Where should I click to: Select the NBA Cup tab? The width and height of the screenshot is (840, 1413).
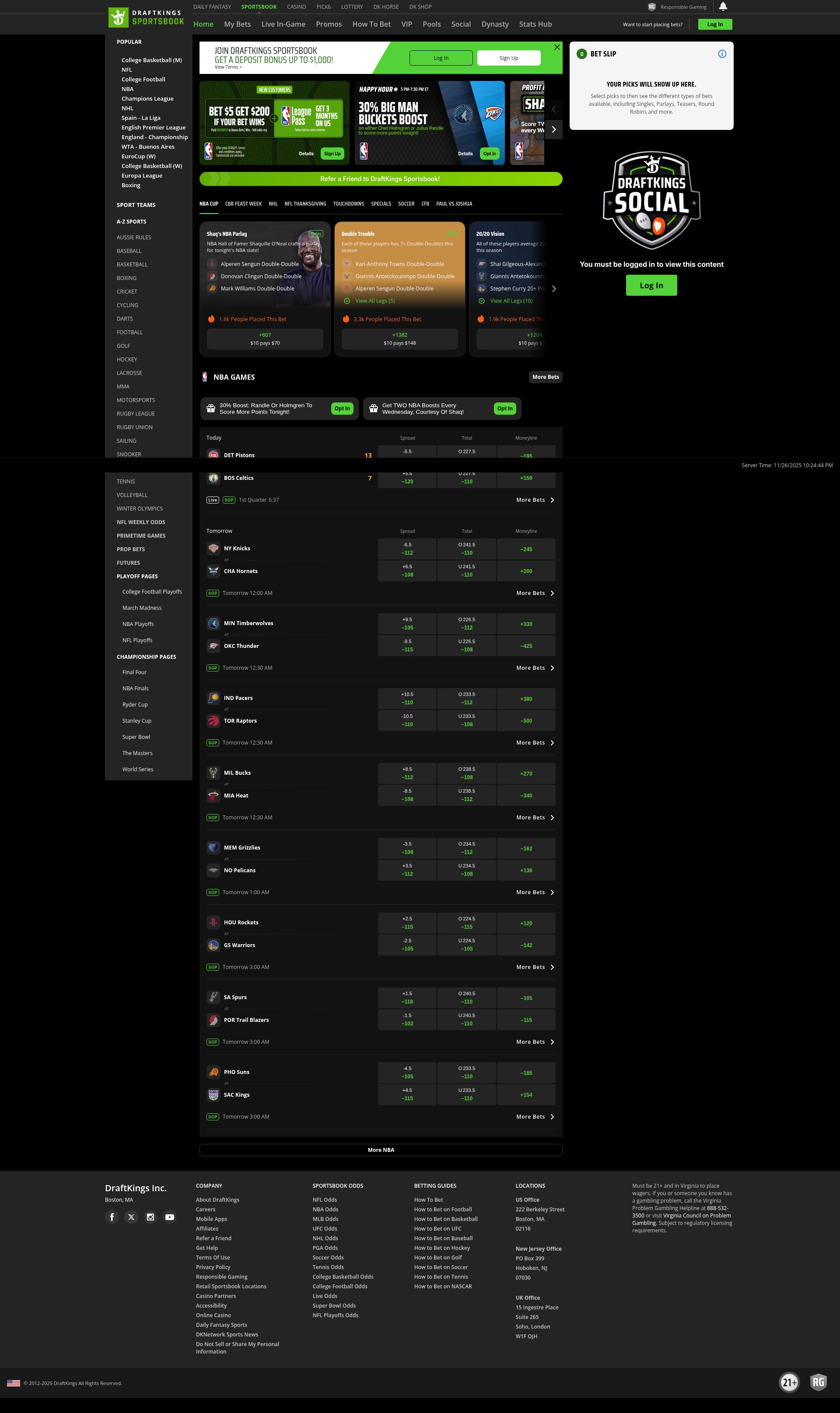(x=208, y=204)
